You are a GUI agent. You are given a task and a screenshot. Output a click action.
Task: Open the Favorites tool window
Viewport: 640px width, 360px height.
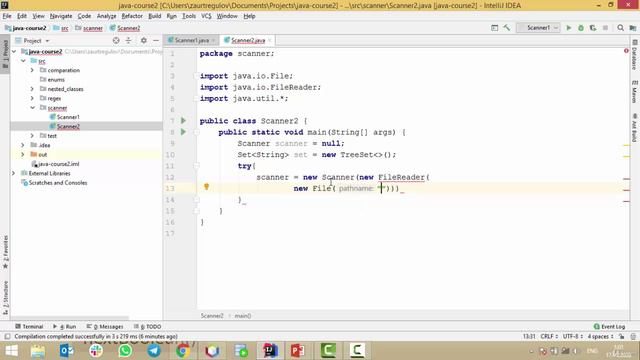tap(5, 252)
